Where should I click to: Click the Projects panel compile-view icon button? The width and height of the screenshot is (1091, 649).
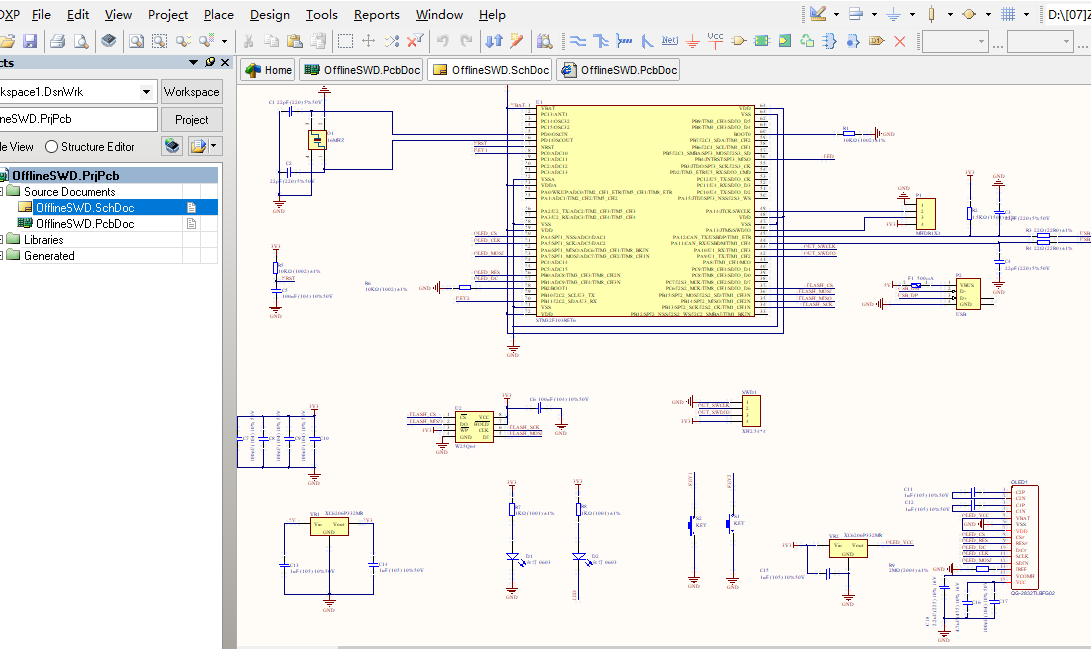click(172, 146)
